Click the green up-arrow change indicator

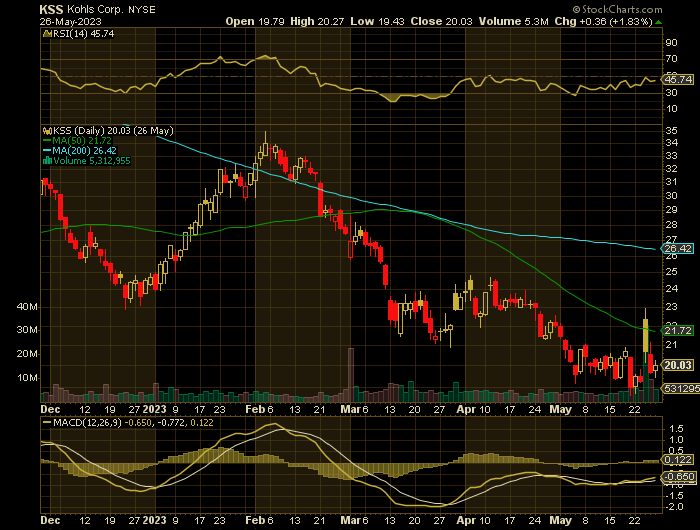[x=658, y=22]
